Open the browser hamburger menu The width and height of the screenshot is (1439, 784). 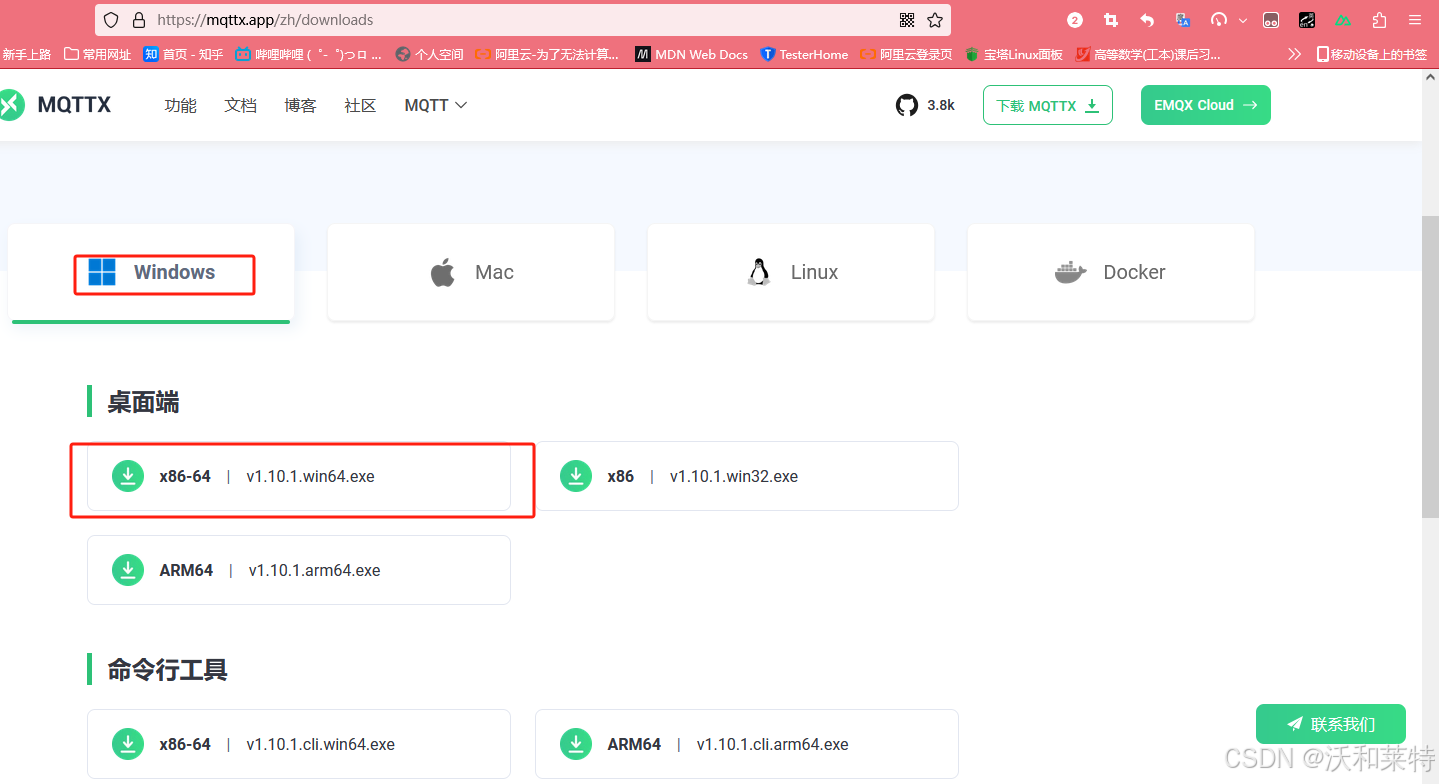(1415, 20)
